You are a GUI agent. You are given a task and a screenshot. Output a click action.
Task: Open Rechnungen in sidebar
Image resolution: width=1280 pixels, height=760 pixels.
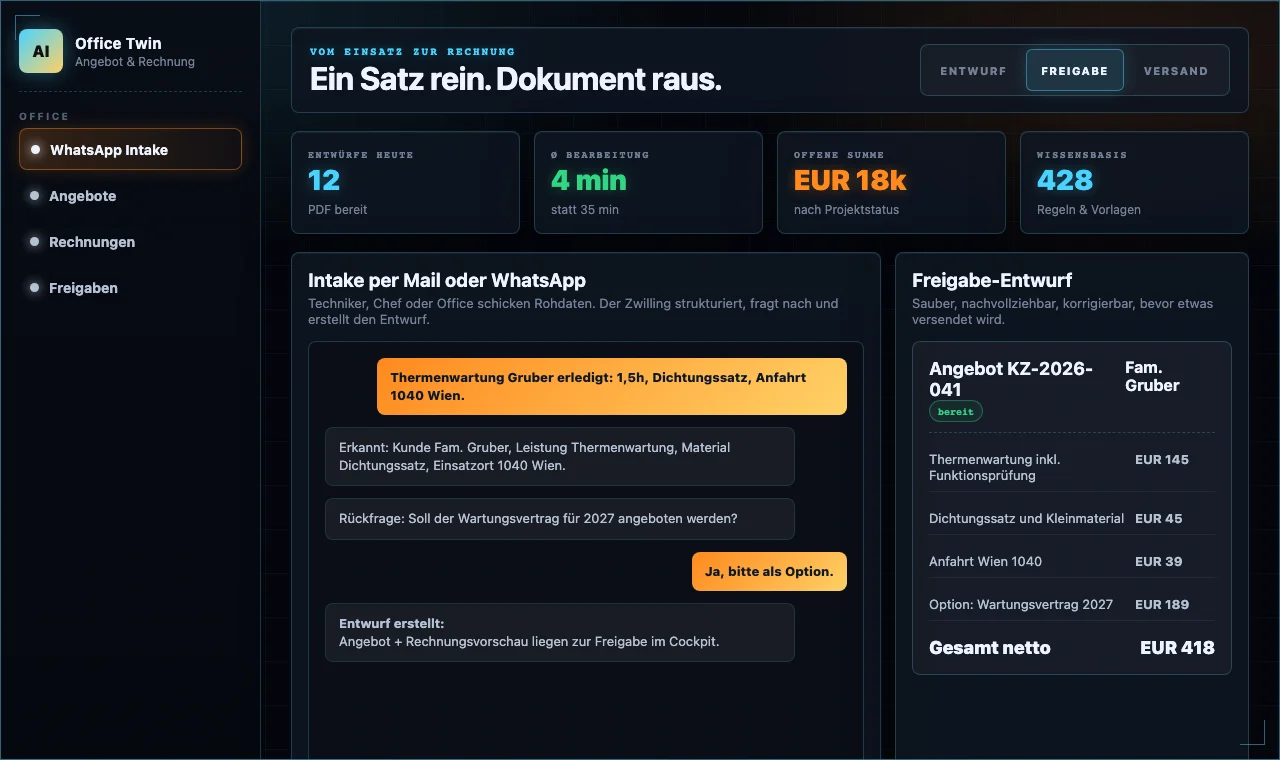(x=130, y=242)
